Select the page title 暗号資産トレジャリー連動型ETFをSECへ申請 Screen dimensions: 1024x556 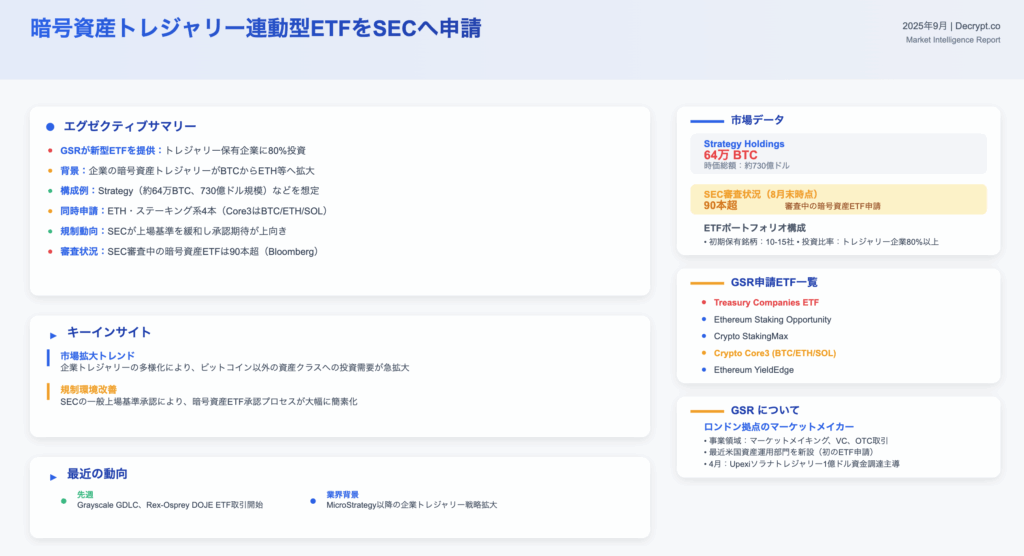coord(256,28)
